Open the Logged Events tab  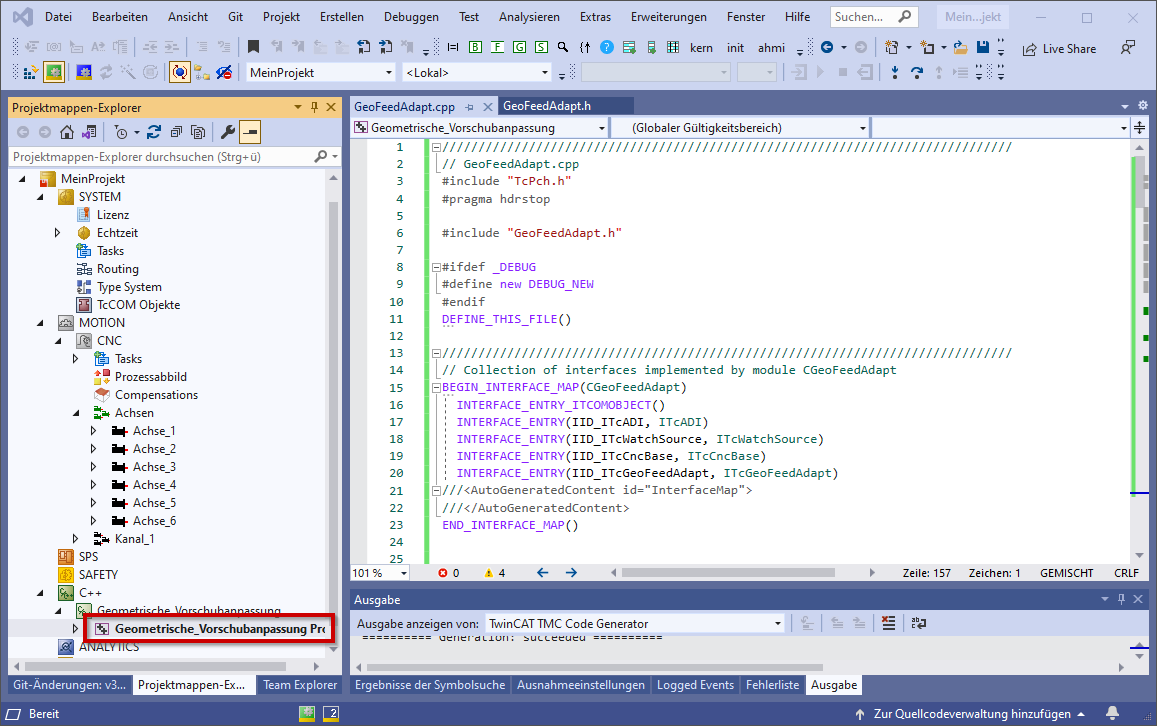click(695, 685)
